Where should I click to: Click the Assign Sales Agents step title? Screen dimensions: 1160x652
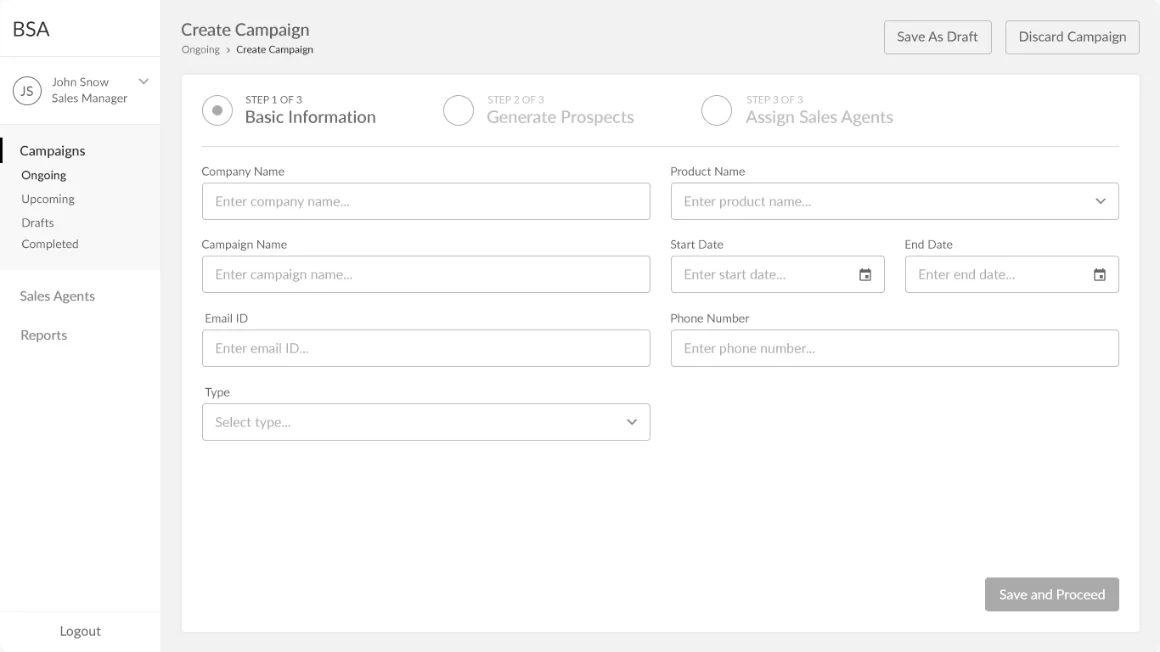(819, 117)
